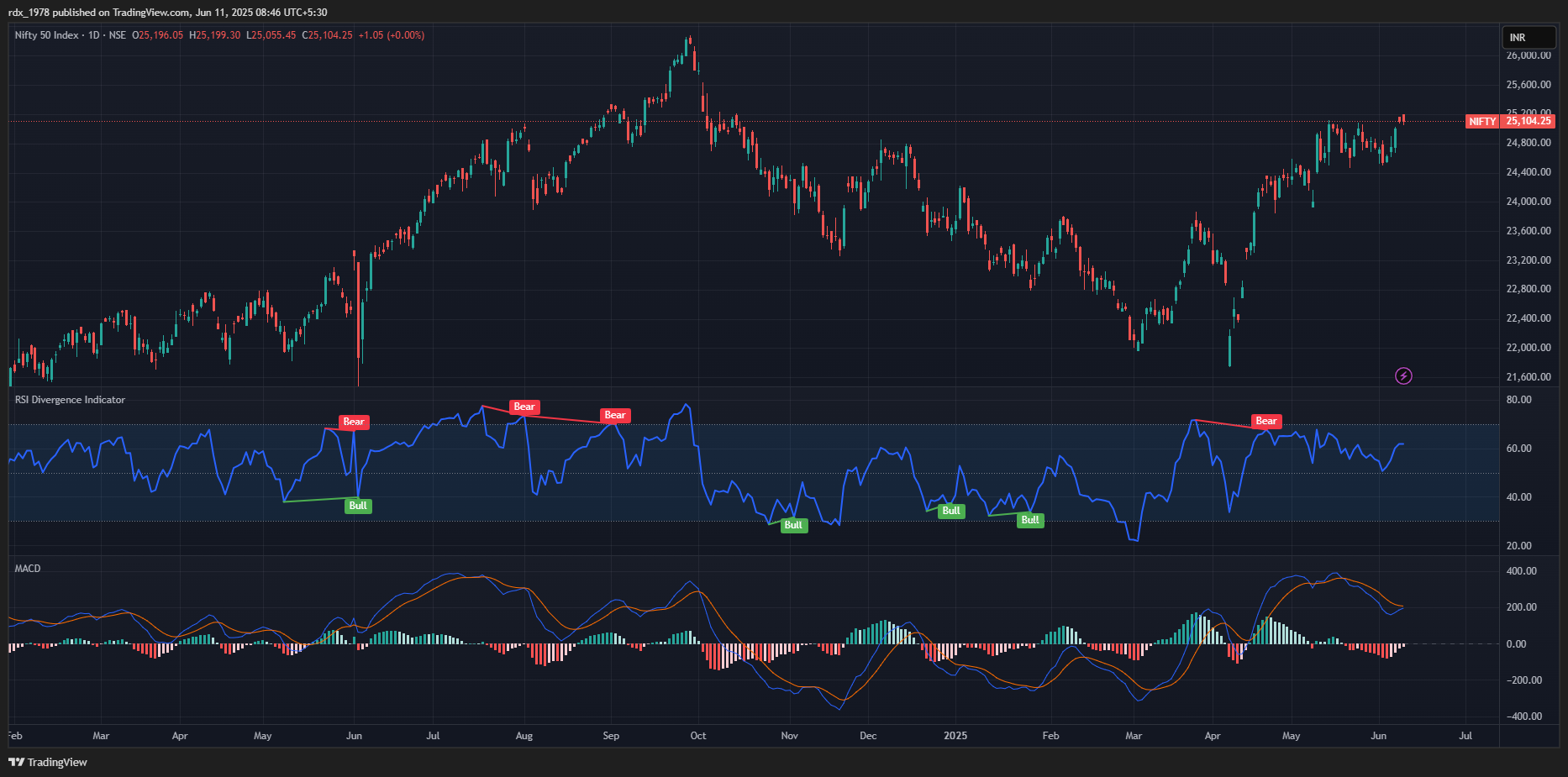Click the -200.00 MACD axis label
Screen dimensions: 1568x777
(x=1524, y=680)
